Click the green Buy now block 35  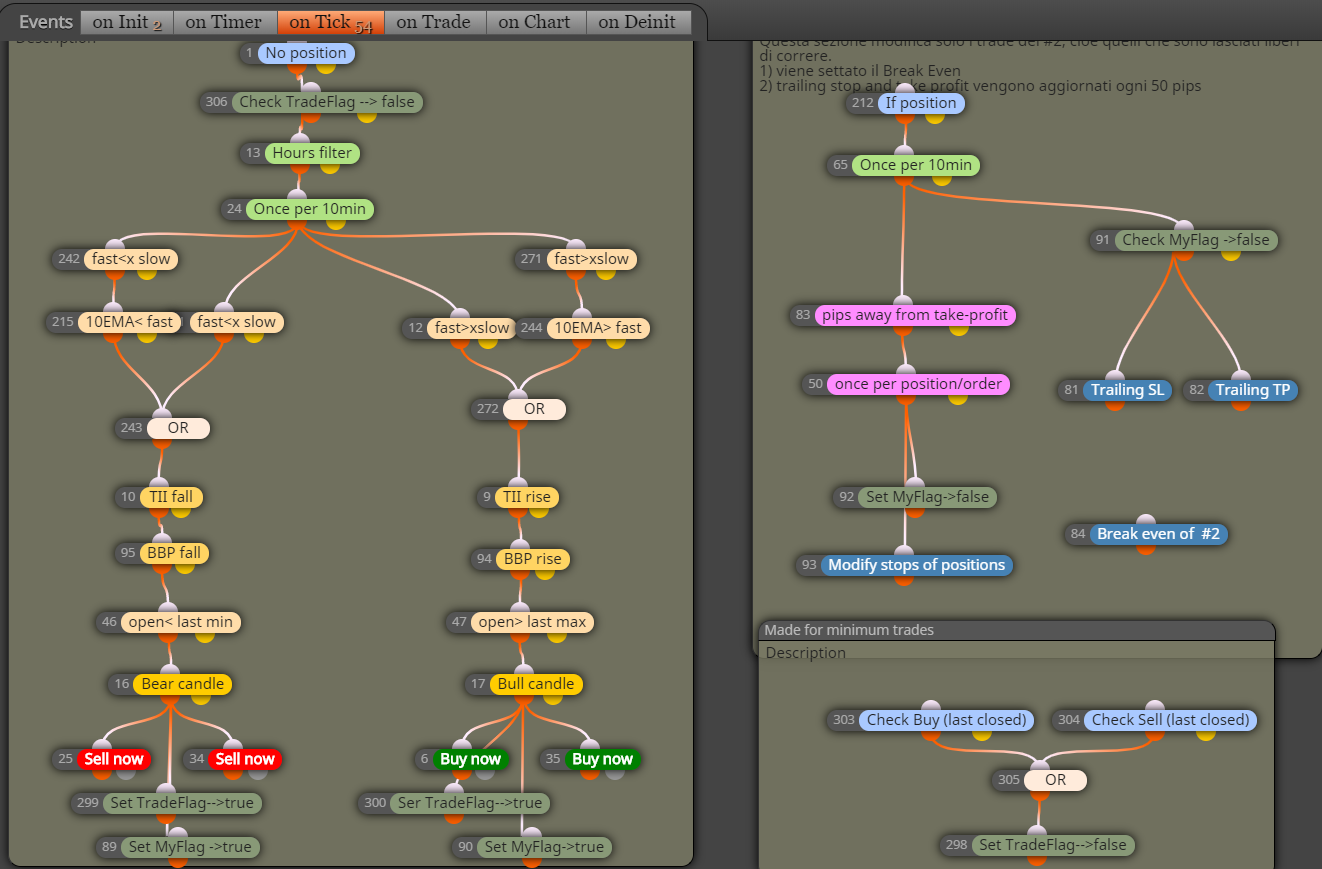601,759
